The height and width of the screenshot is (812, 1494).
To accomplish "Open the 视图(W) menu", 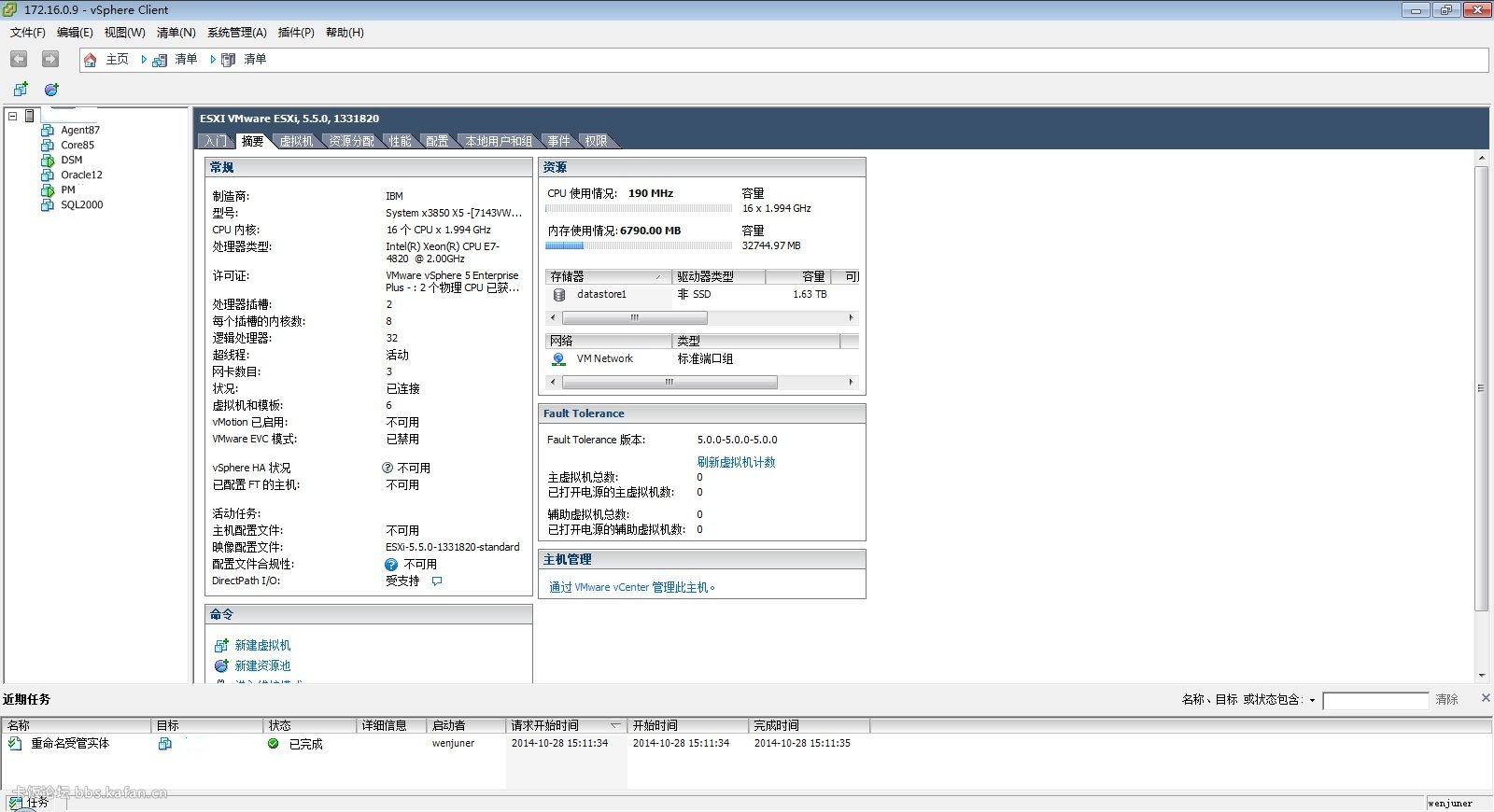I will [124, 33].
